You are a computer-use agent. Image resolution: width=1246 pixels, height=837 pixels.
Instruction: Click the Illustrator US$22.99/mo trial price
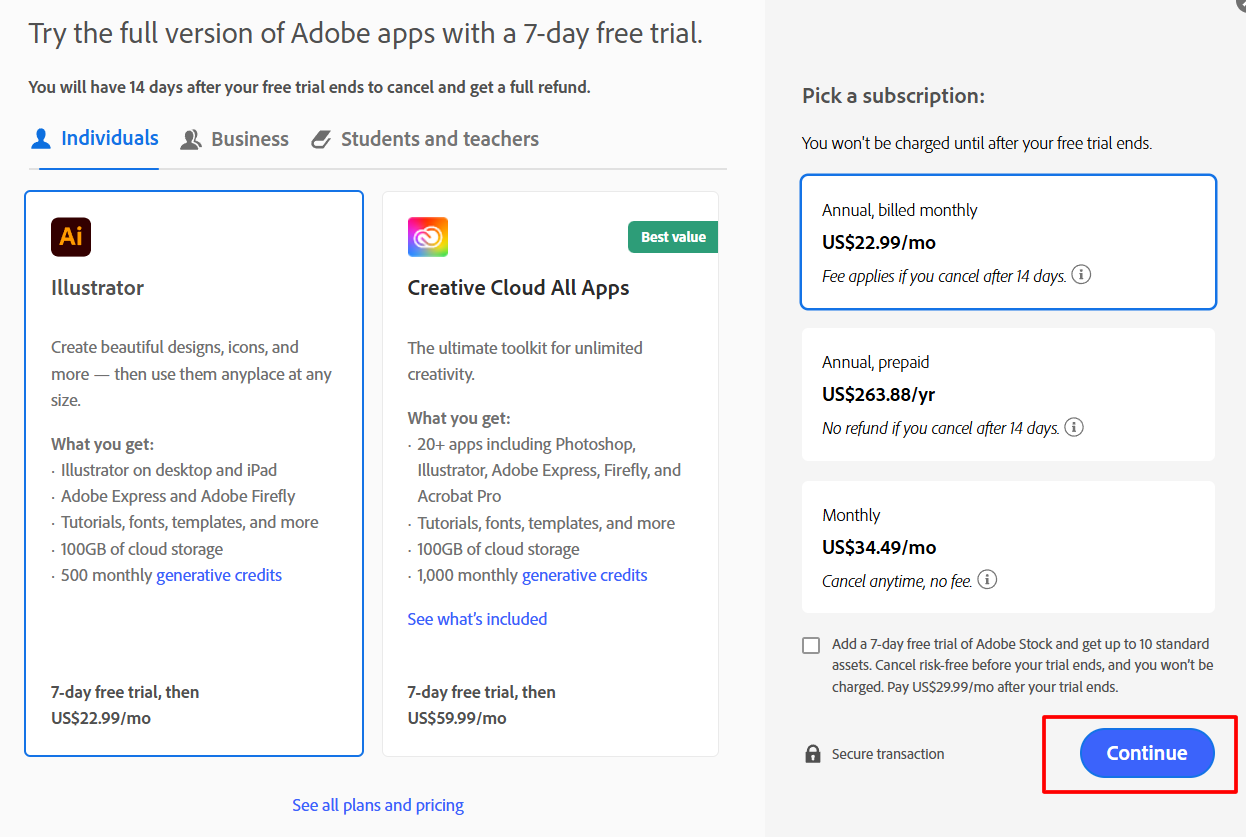coord(101,718)
